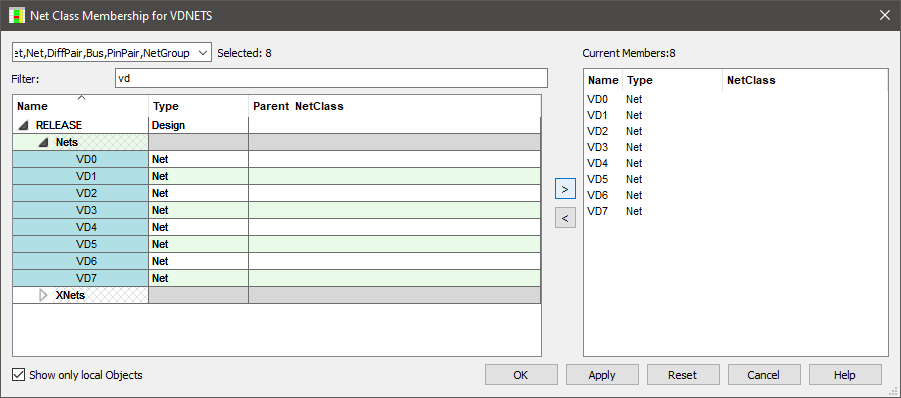Select VD4 in Current Members list

(x=598, y=164)
